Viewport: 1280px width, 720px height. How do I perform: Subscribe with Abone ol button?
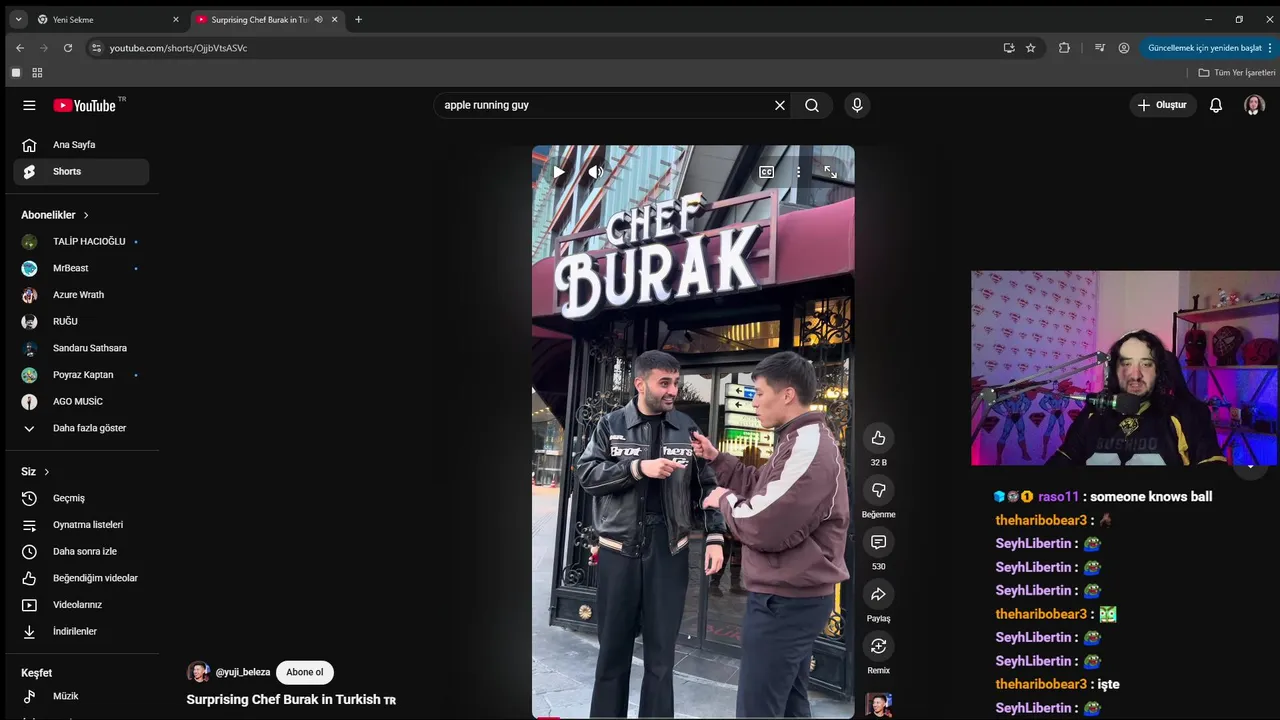305,672
